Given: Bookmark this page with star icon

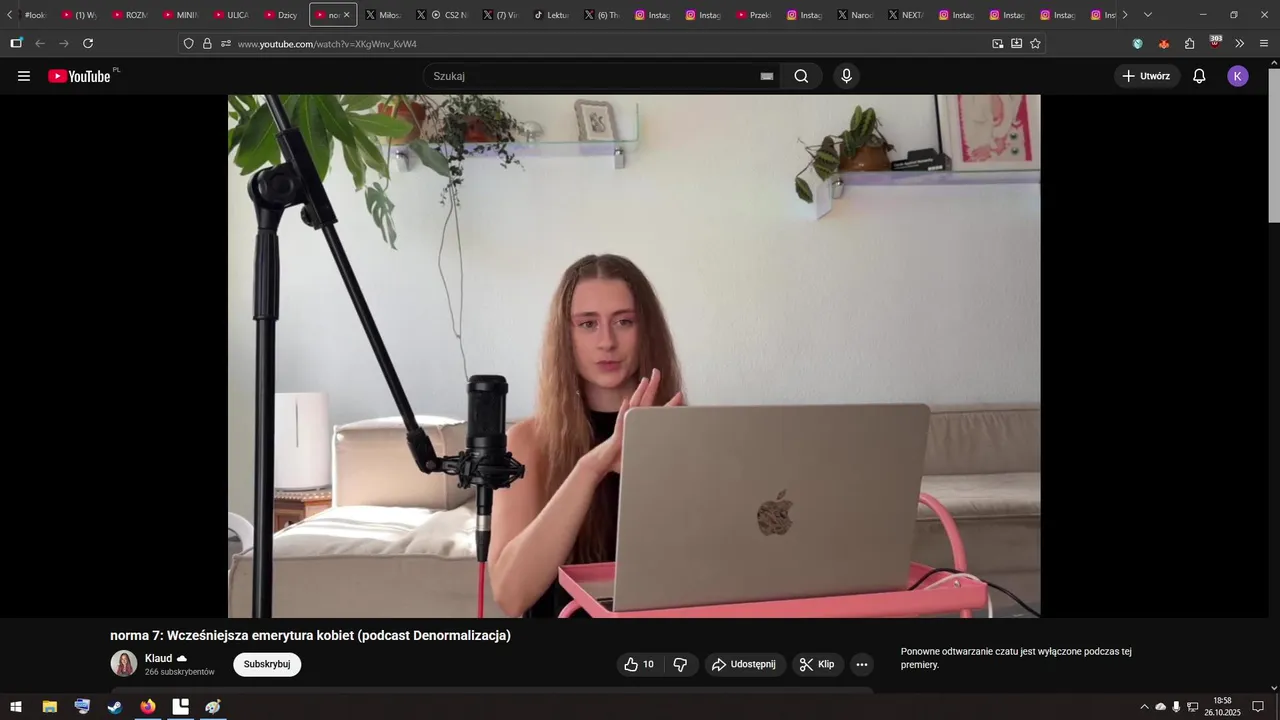Looking at the screenshot, I should [1035, 43].
